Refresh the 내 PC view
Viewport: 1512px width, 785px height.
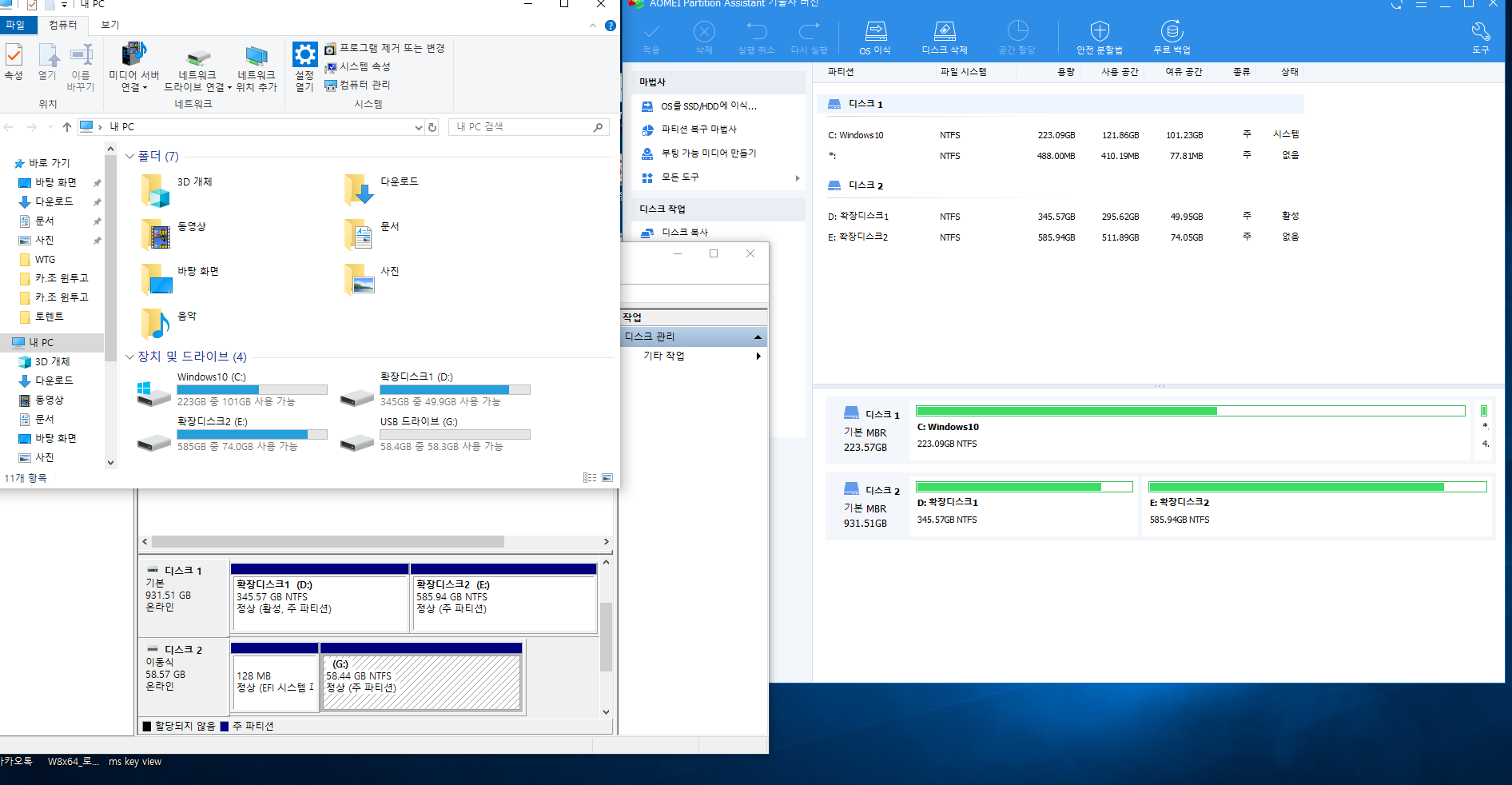(x=432, y=127)
